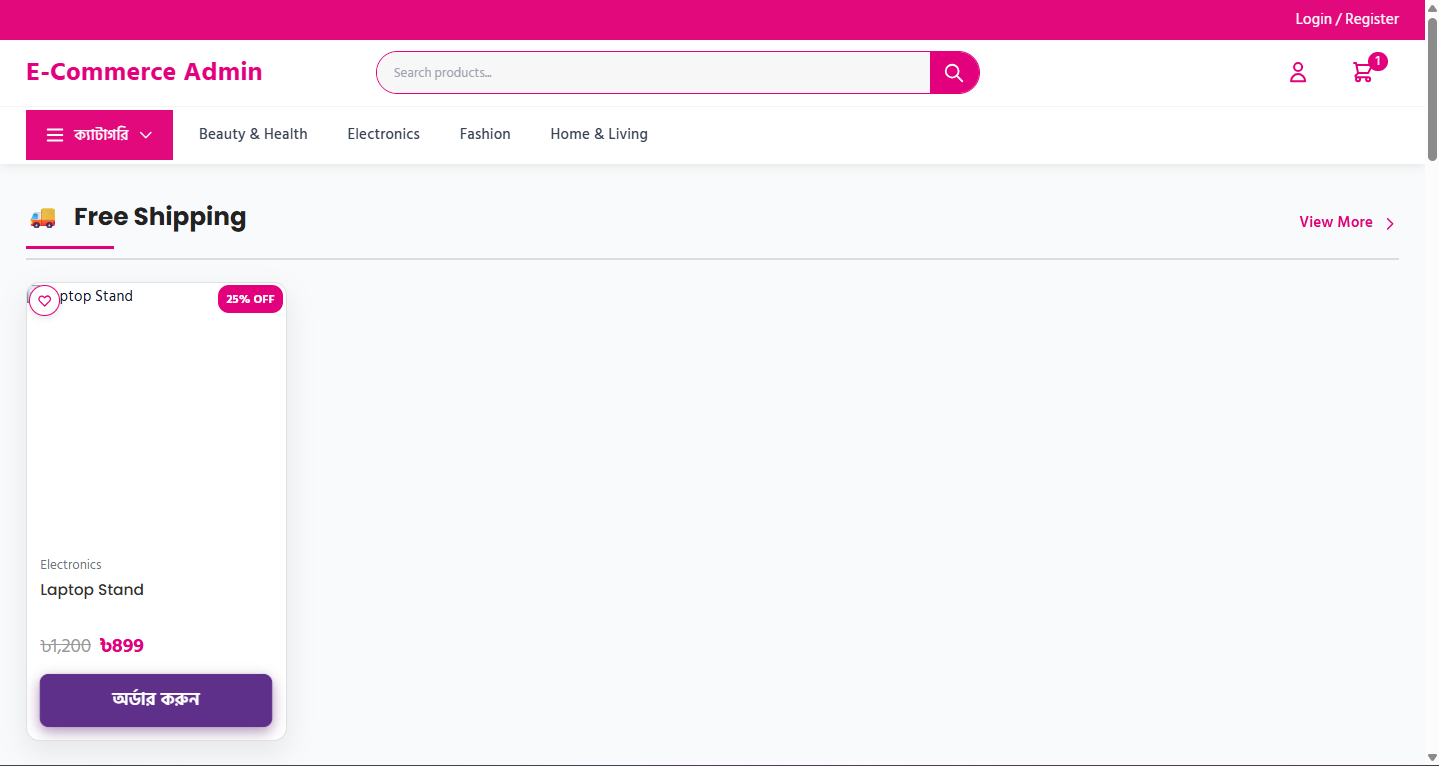1439x766 pixels.
Task: Select the Electronics menu item
Action: (x=383, y=134)
